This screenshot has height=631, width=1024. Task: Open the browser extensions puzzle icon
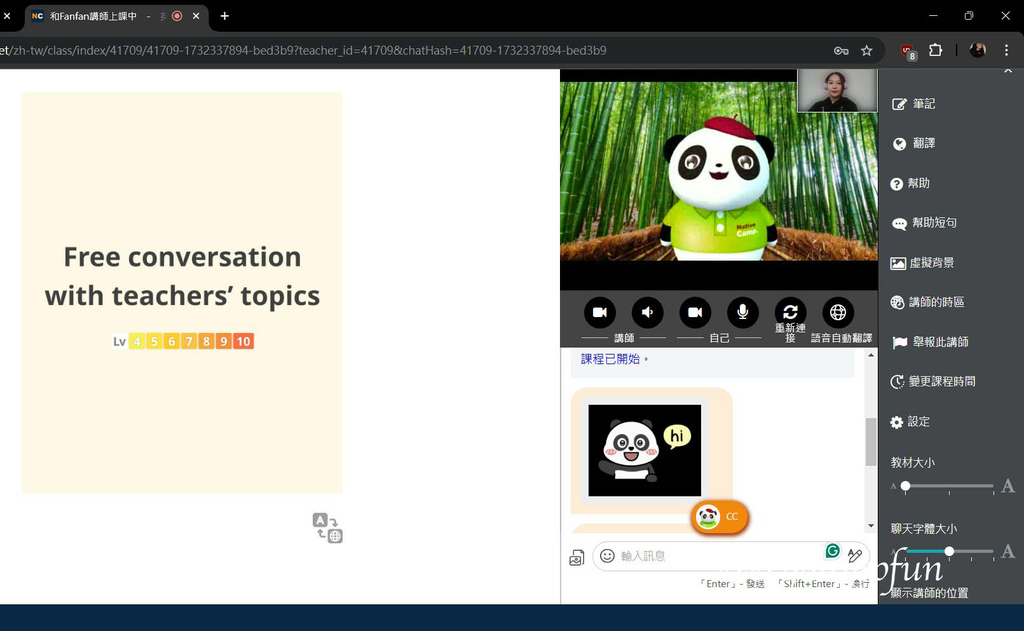936,50
